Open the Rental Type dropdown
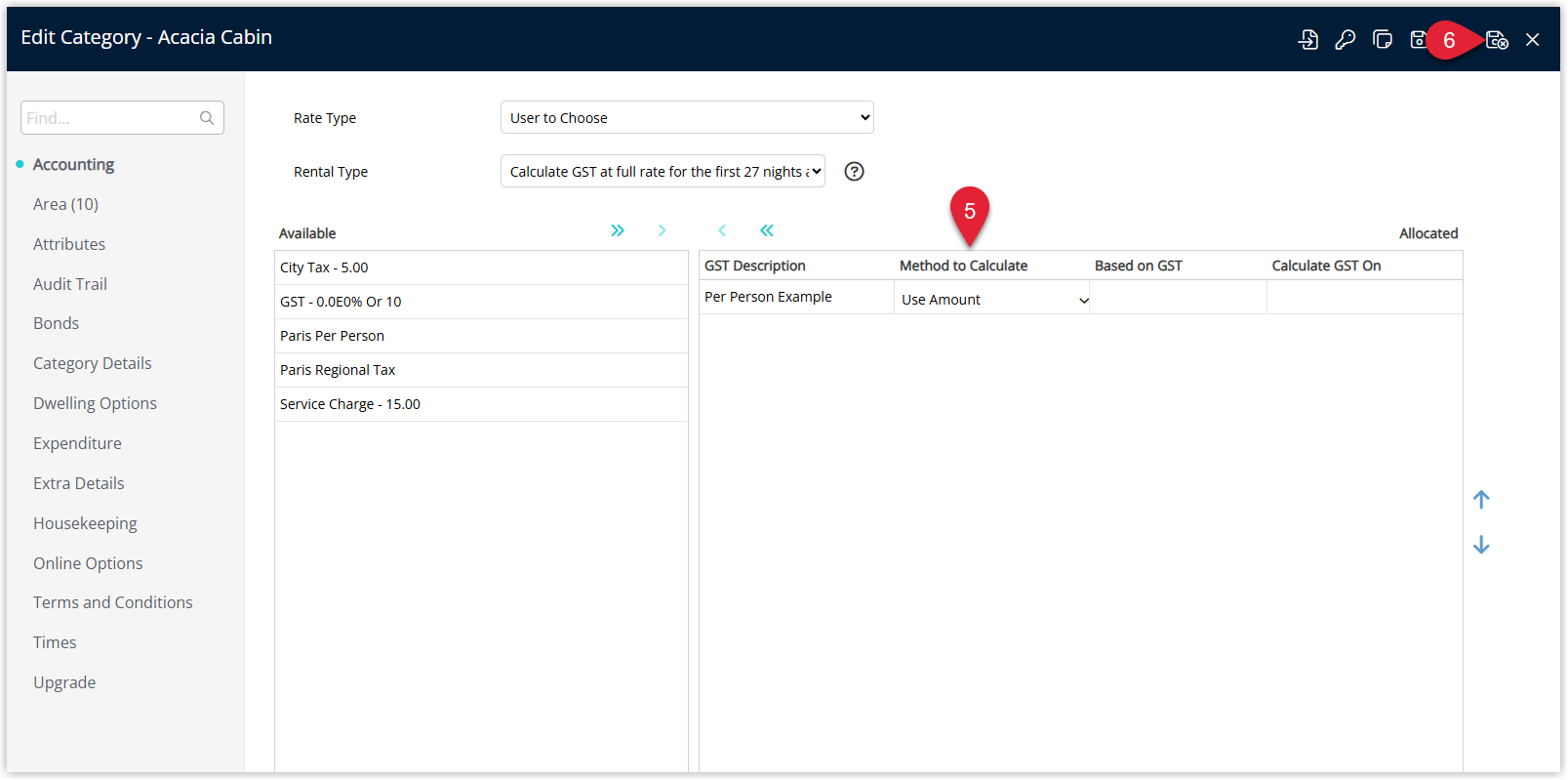The image size is (1568, 780). click(x=663, y=172)
